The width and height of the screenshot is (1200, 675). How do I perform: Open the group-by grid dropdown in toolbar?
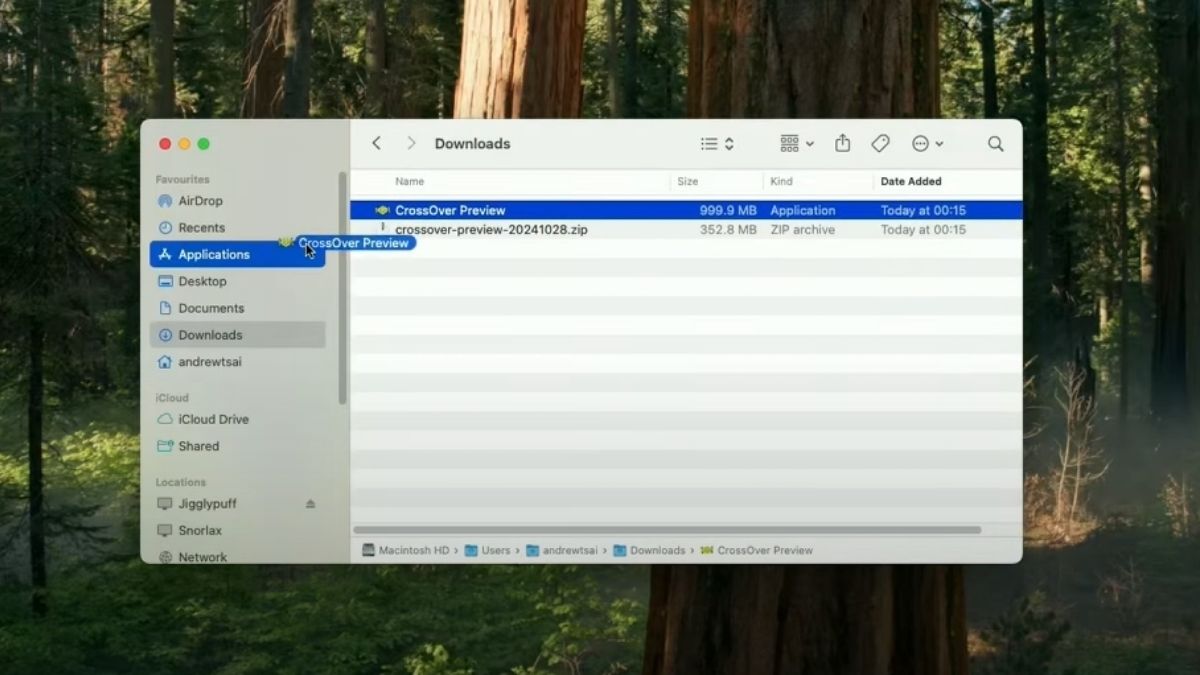click(x=797, y=144)
